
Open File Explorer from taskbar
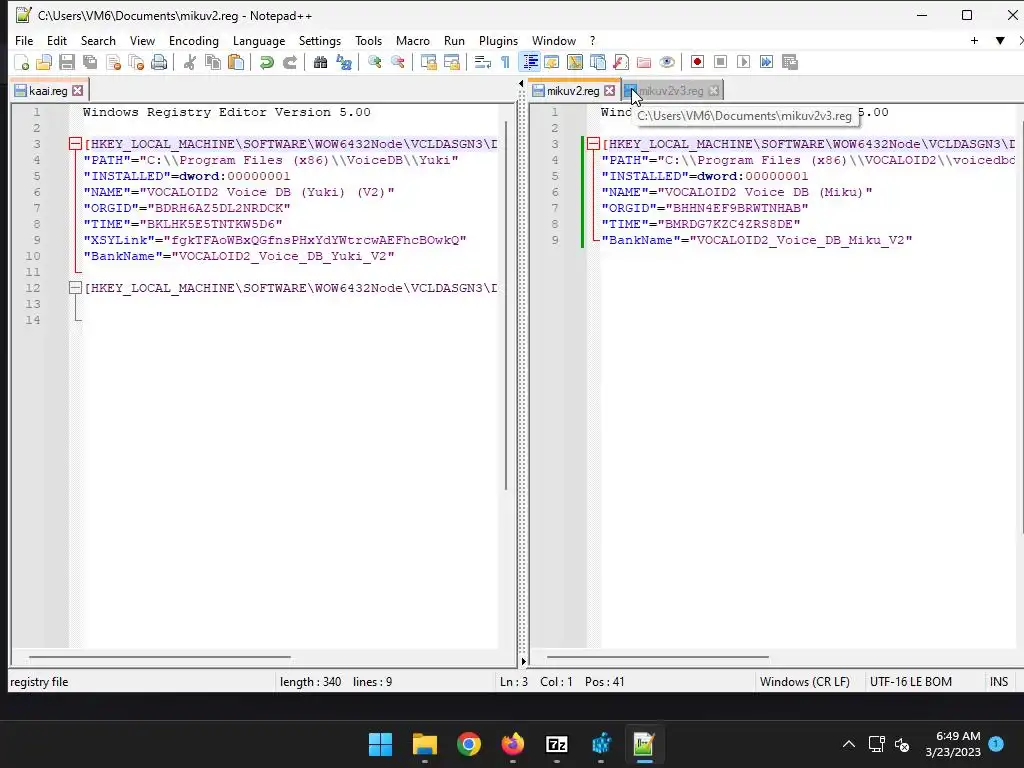point(424,744)
